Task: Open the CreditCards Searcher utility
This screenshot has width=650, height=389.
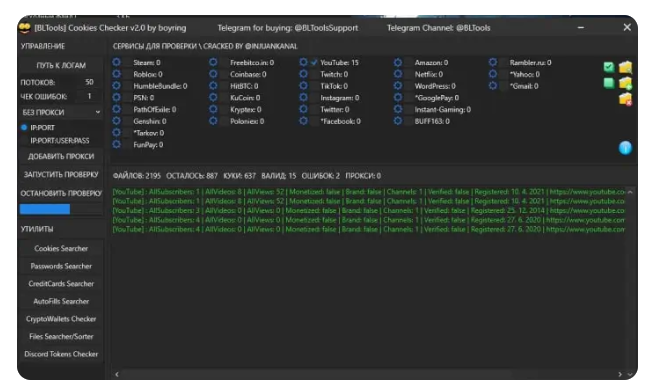Action: click(x=61, y=284)
